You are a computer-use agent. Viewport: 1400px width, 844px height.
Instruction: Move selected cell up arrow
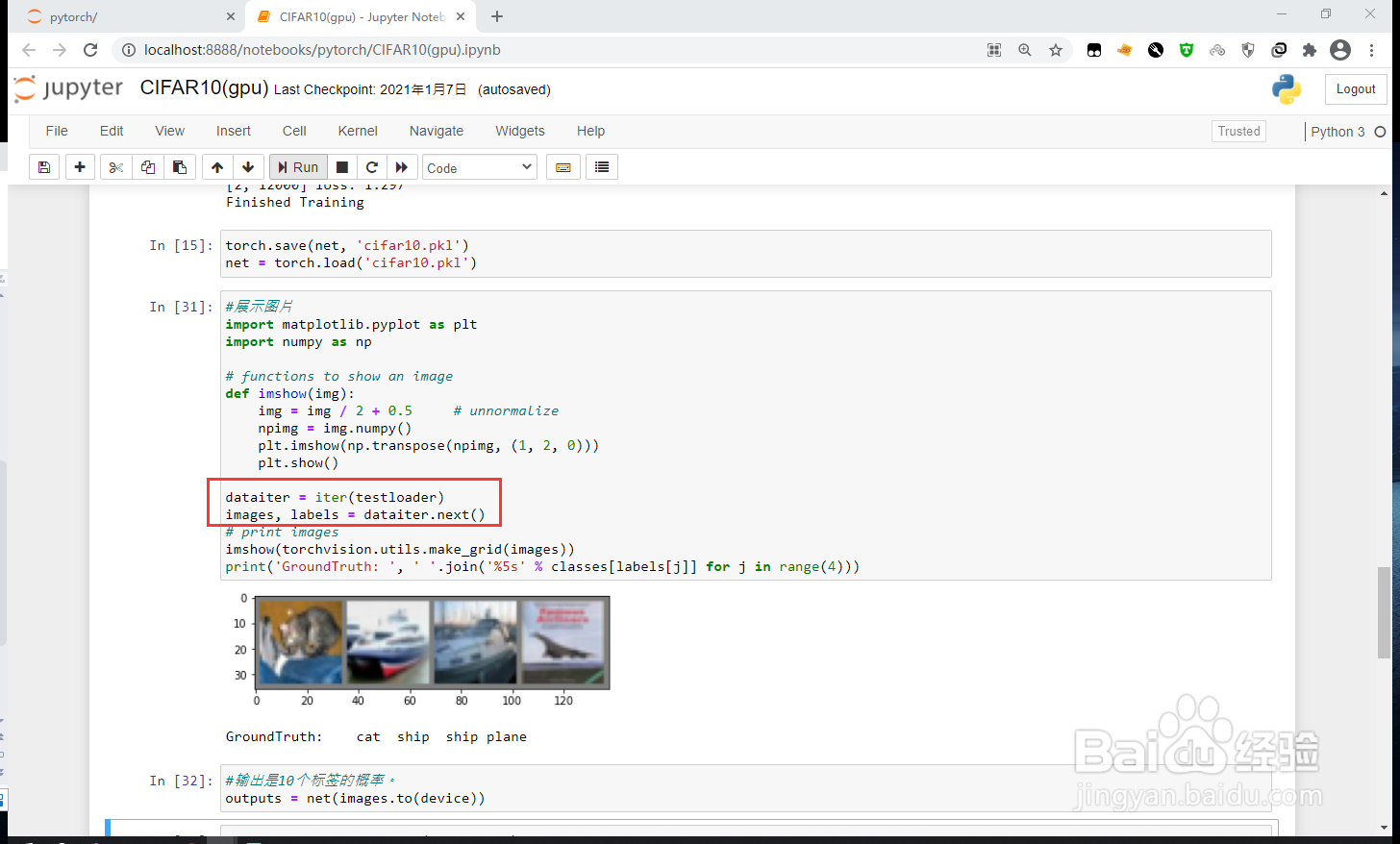tap(217, 167)
